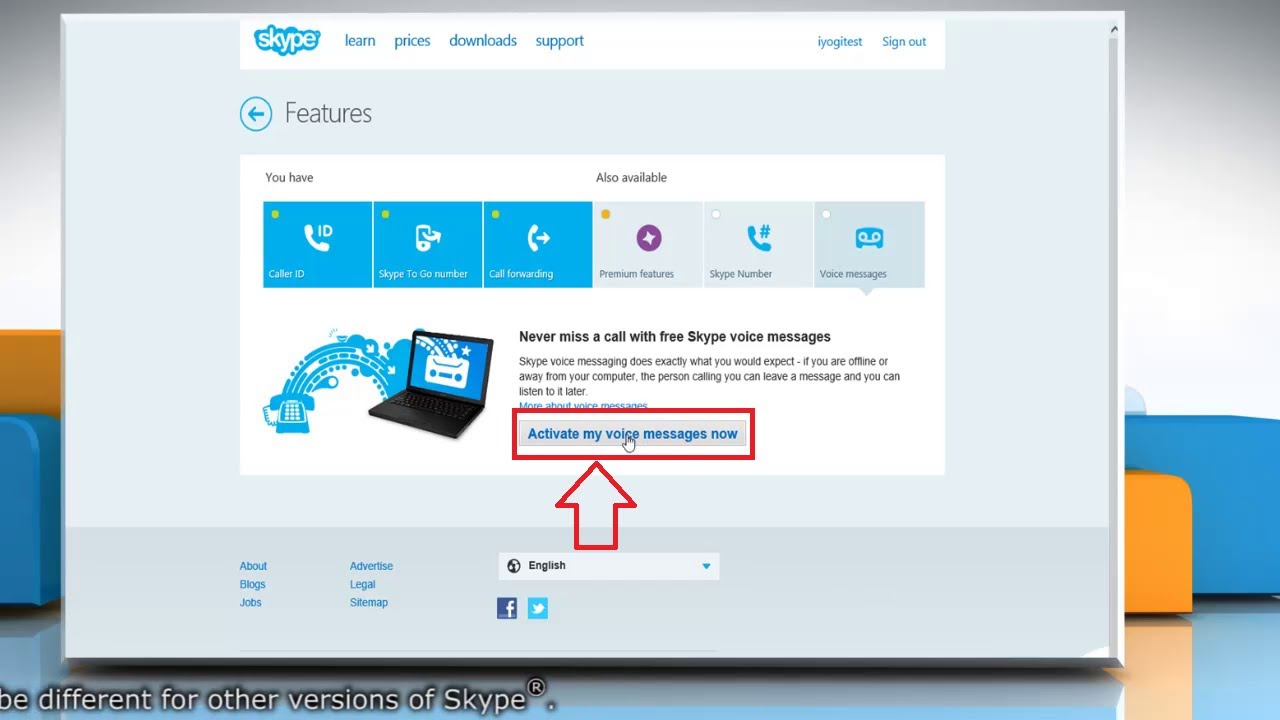Open the Blogs footer link
The image size is (1280, 720).
pyautogui.click(x=252, y=584)
